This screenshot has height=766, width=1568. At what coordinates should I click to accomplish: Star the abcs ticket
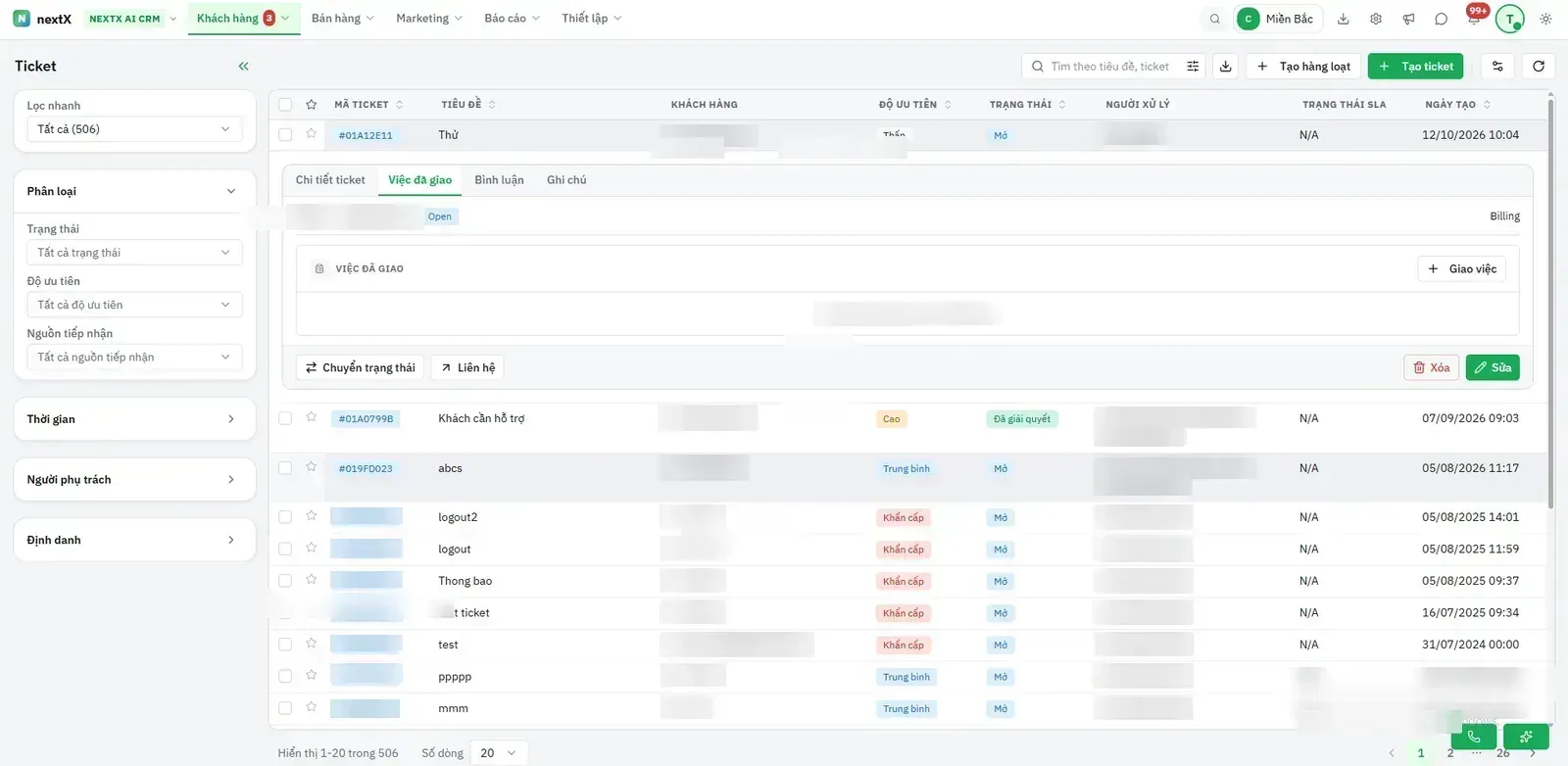(311, 467)
